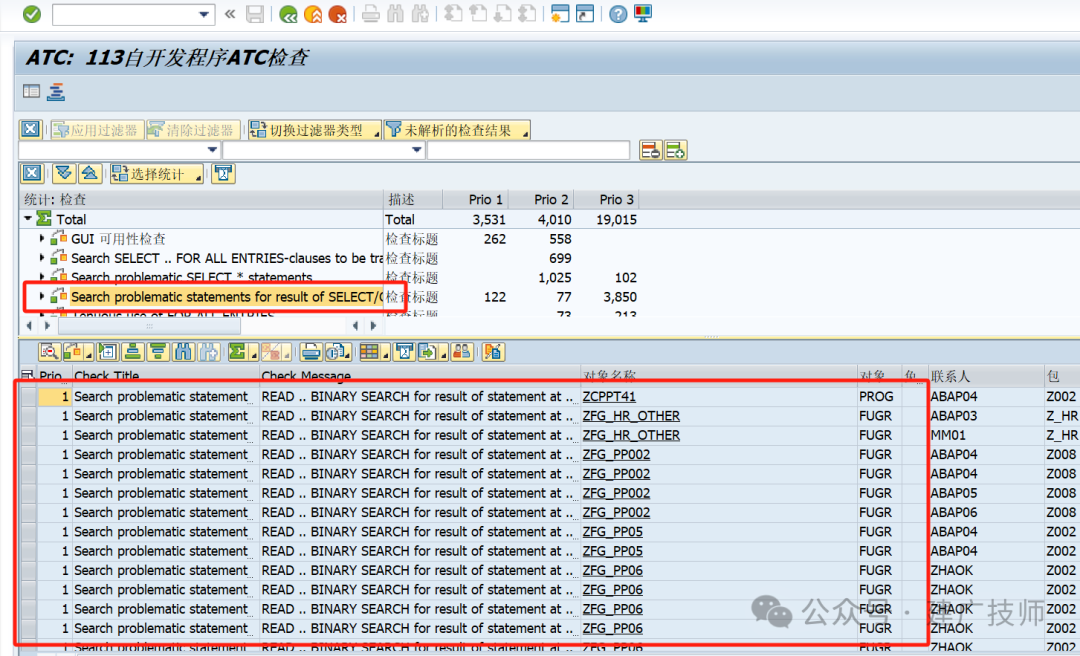Screen dimensions: 1080x656
Task: Select row selector of first ZFG_HR_OTHER row
Action: (28, 416)
